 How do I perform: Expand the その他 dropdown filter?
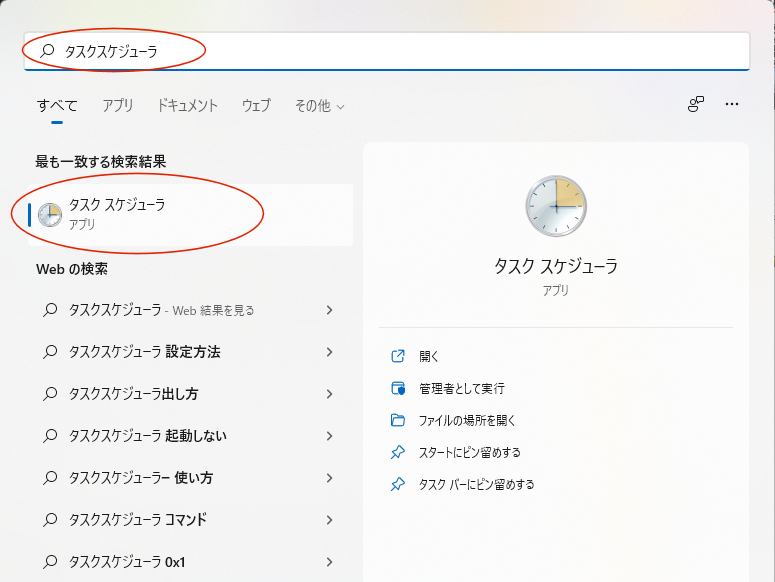click(319, 106)
